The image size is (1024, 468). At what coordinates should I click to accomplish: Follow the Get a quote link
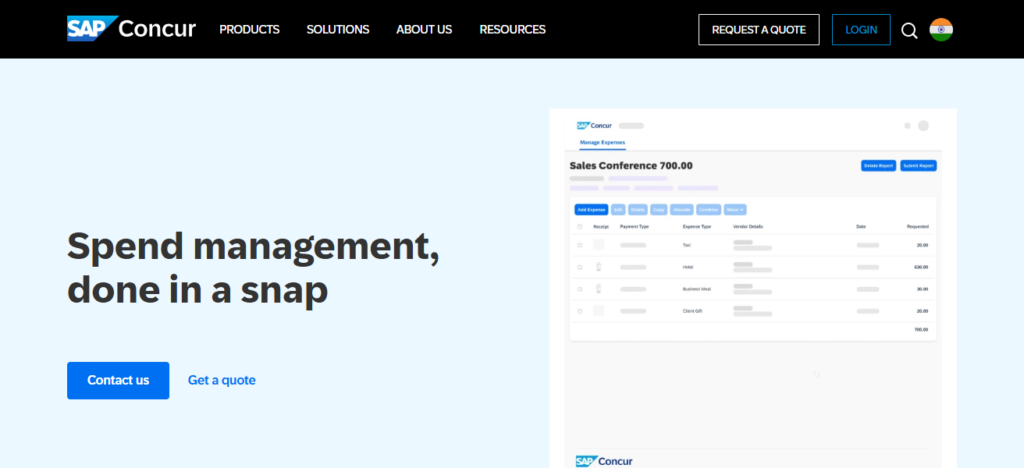click(221, 380)
